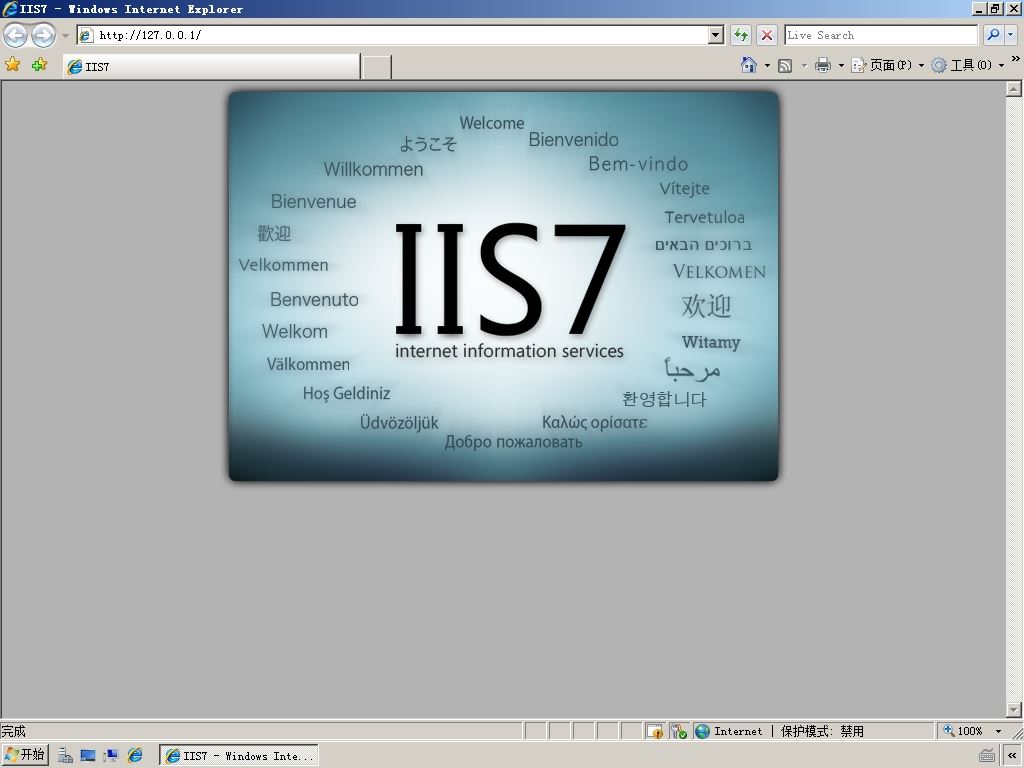Click the Print printer icon
The image size is (1024, 768).
823,65
